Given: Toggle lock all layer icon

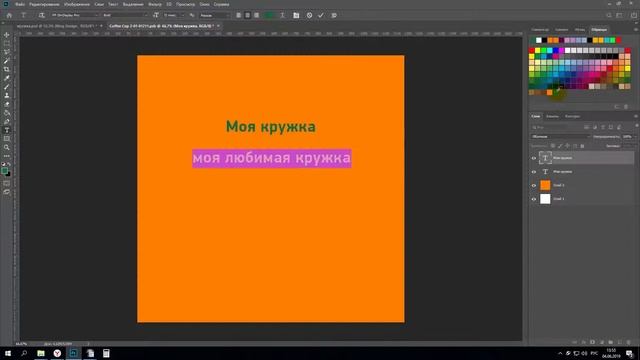Looking at the screenshot, I should coord(582,146).
